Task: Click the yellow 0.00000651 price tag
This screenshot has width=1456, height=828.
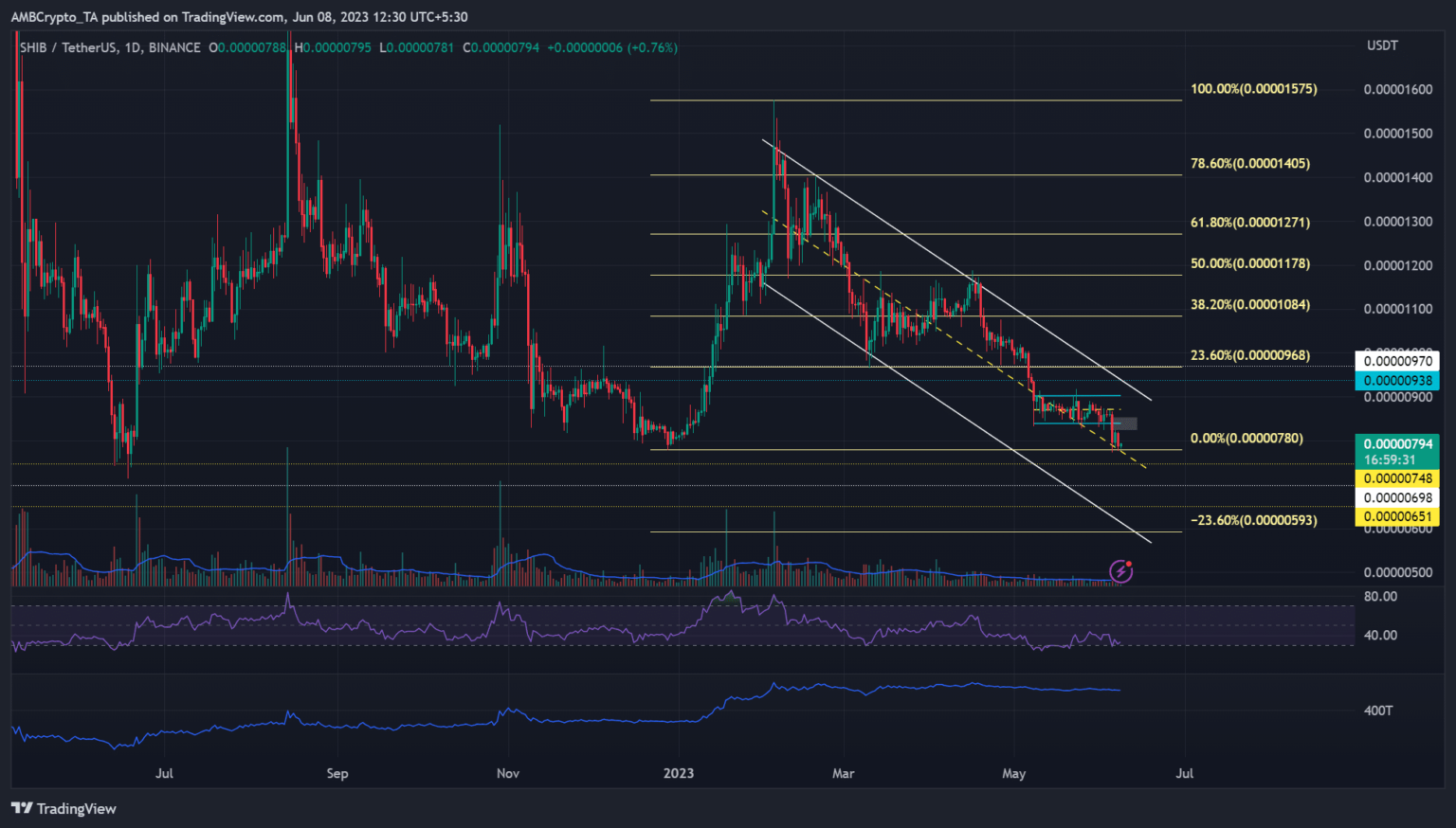Action: (1397, 516)
